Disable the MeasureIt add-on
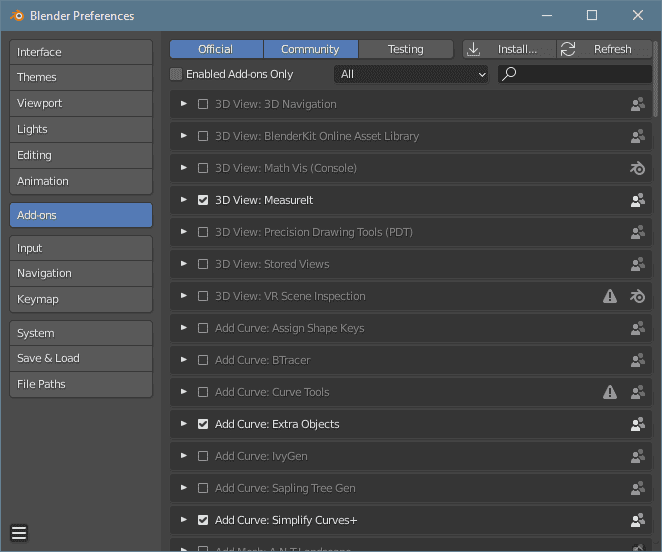 [x=203, y=200]
